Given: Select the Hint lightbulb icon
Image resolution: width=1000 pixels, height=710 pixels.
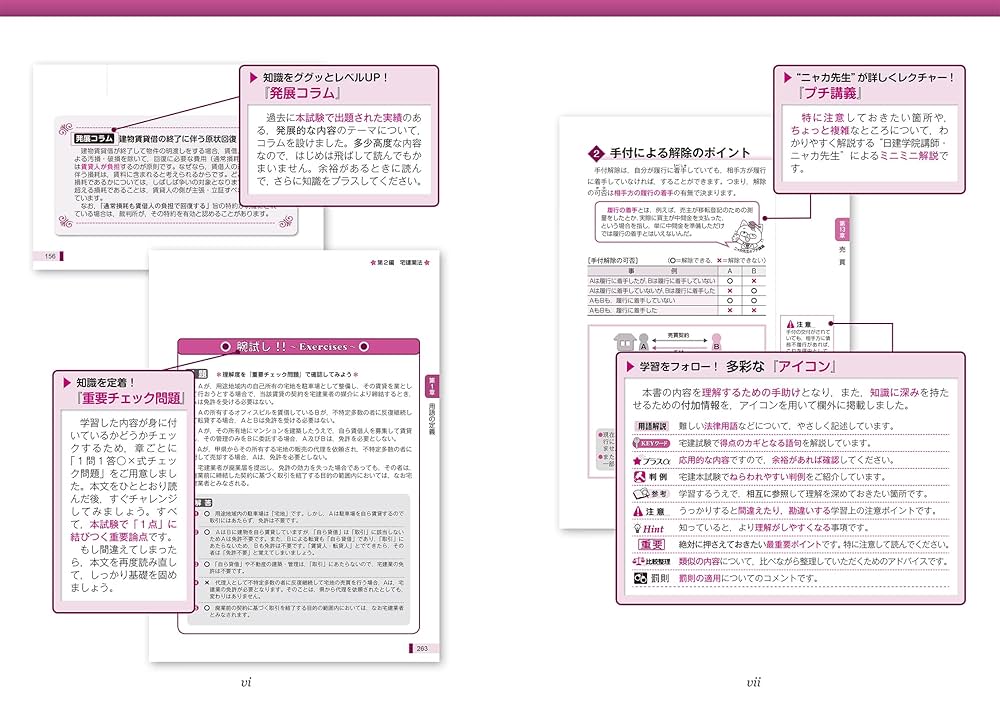Looking at the screenshot, I should pos(637,528).
